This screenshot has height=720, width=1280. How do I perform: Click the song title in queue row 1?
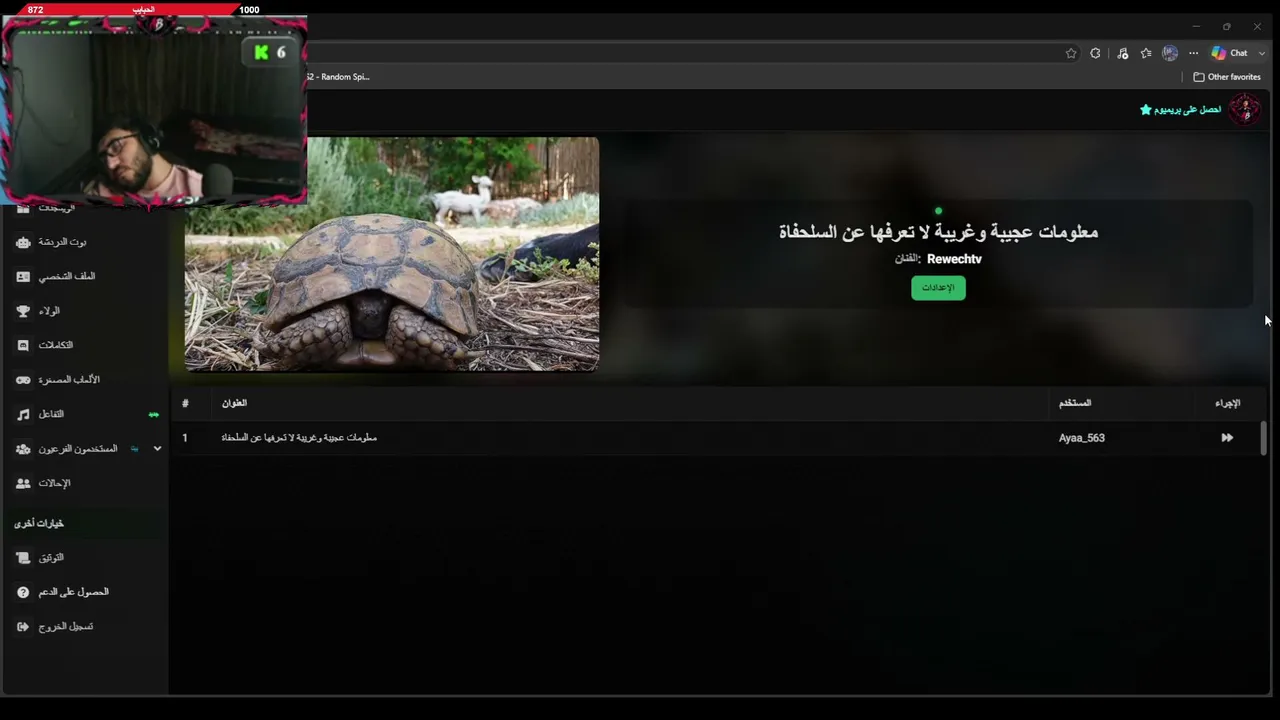299,438
